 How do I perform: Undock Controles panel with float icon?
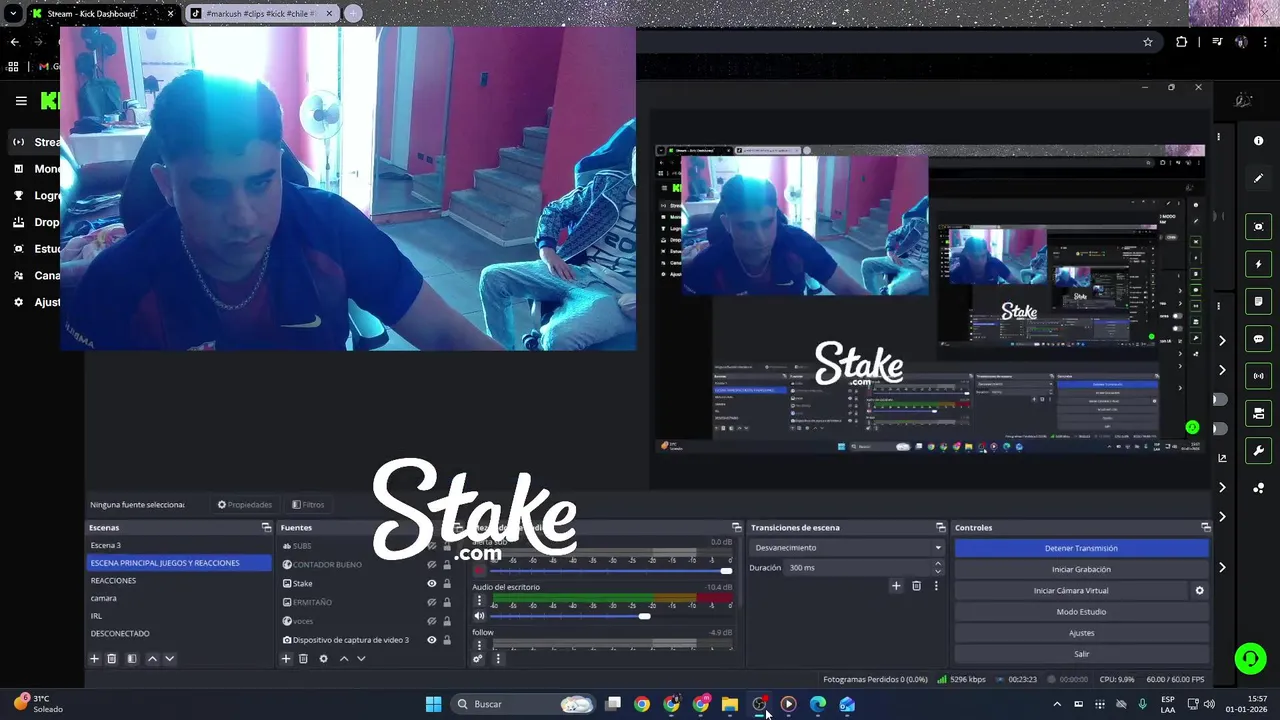point(1205,527)
